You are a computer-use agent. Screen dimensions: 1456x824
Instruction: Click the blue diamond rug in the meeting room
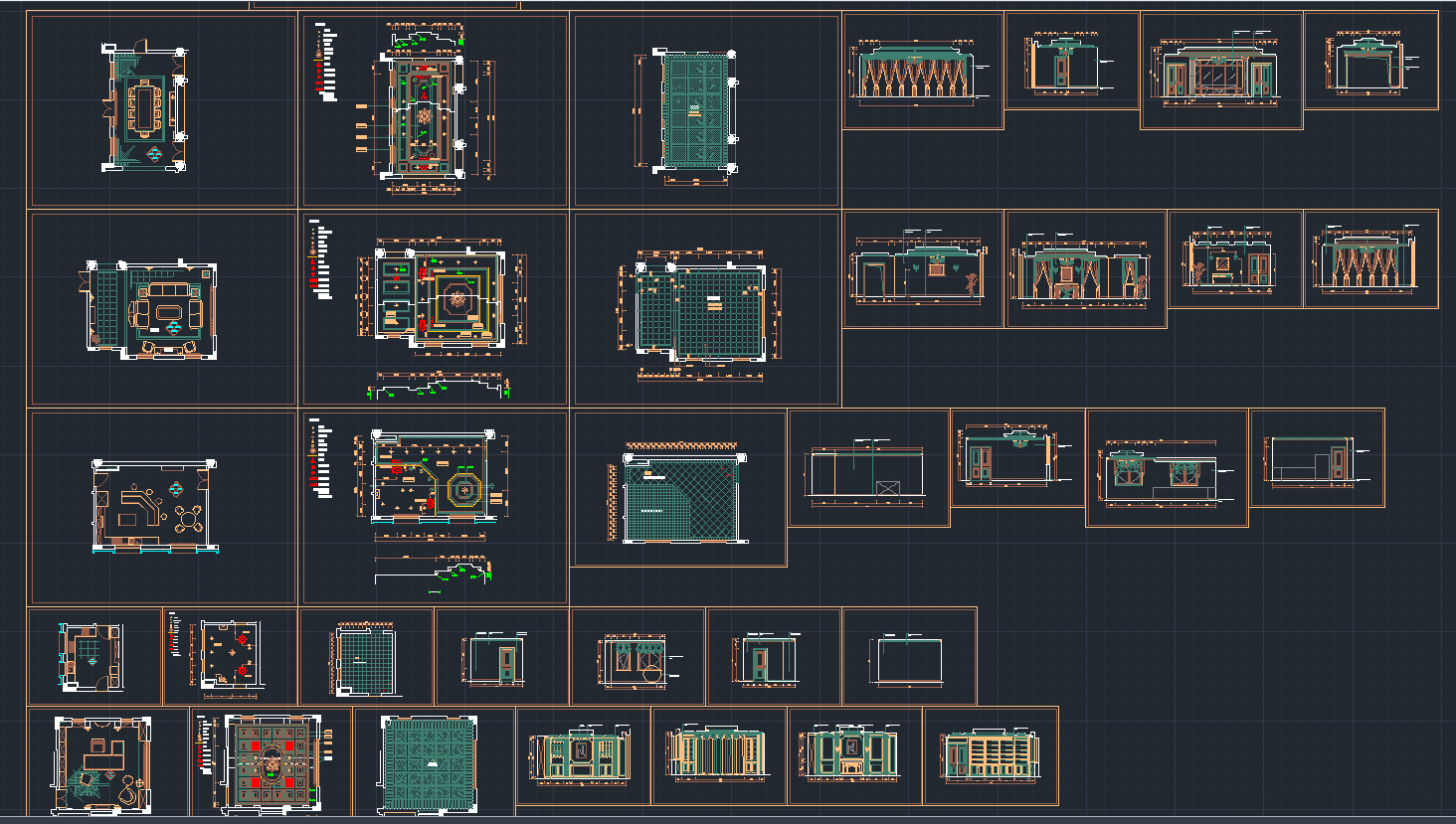156,154
